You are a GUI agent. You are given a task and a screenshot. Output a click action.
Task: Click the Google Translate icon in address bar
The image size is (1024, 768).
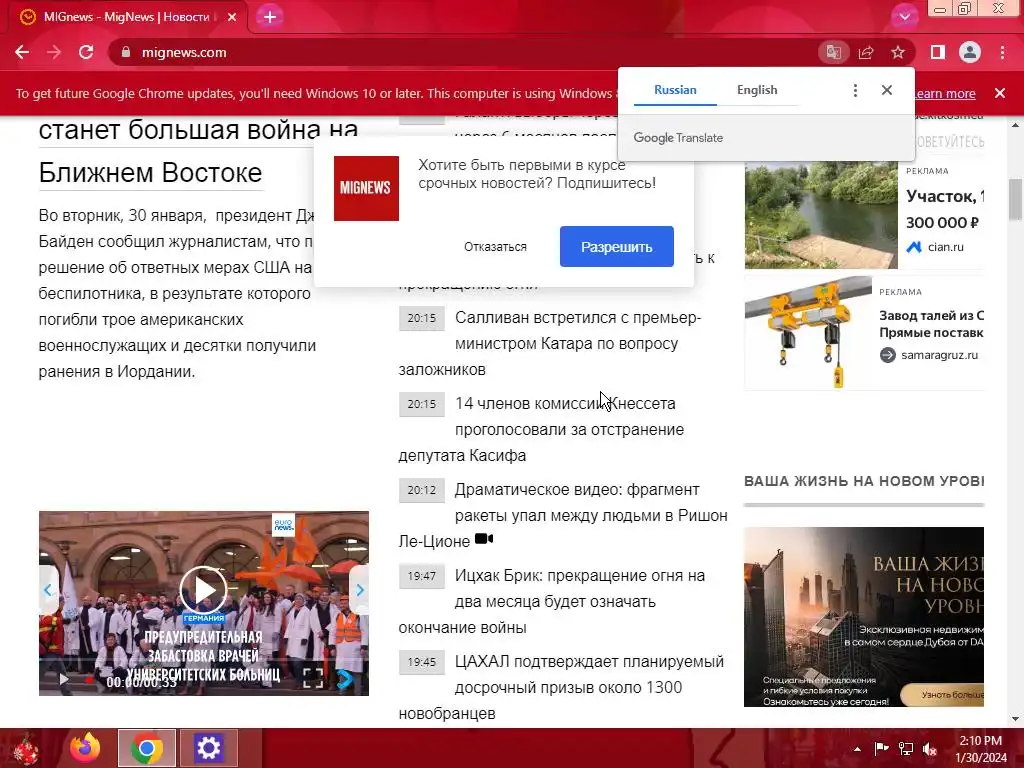coord(833,52)
